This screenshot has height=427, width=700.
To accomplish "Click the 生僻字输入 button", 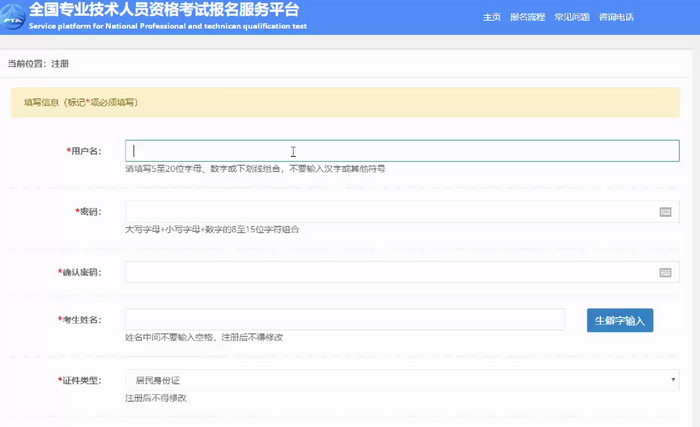I will pyautogui.click(x=619, y=320).
